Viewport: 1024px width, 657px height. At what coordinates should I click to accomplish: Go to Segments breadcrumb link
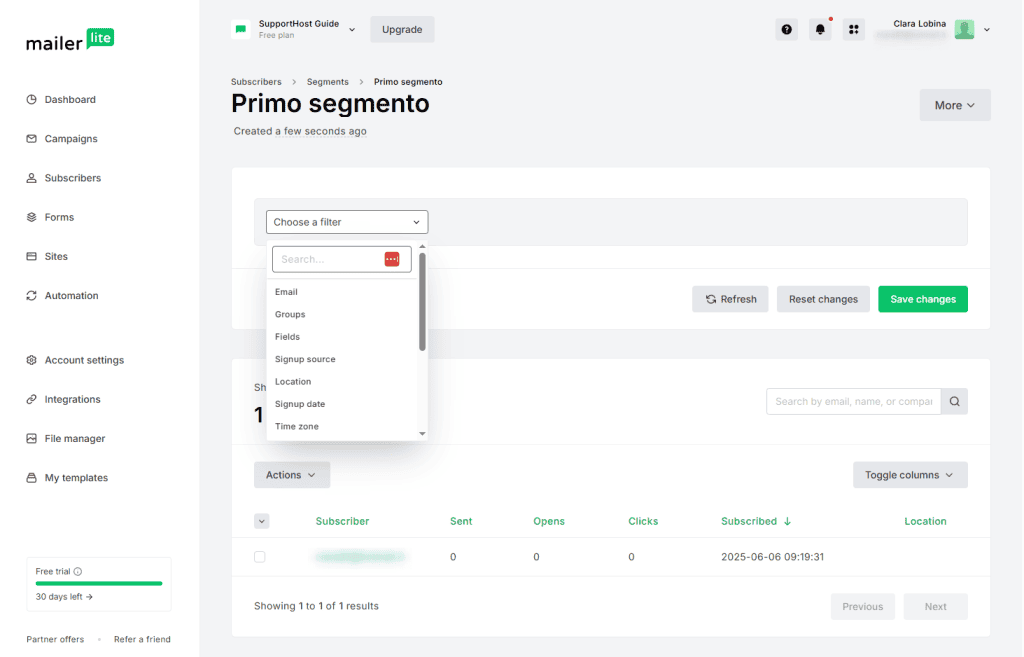tap(328, 82)
